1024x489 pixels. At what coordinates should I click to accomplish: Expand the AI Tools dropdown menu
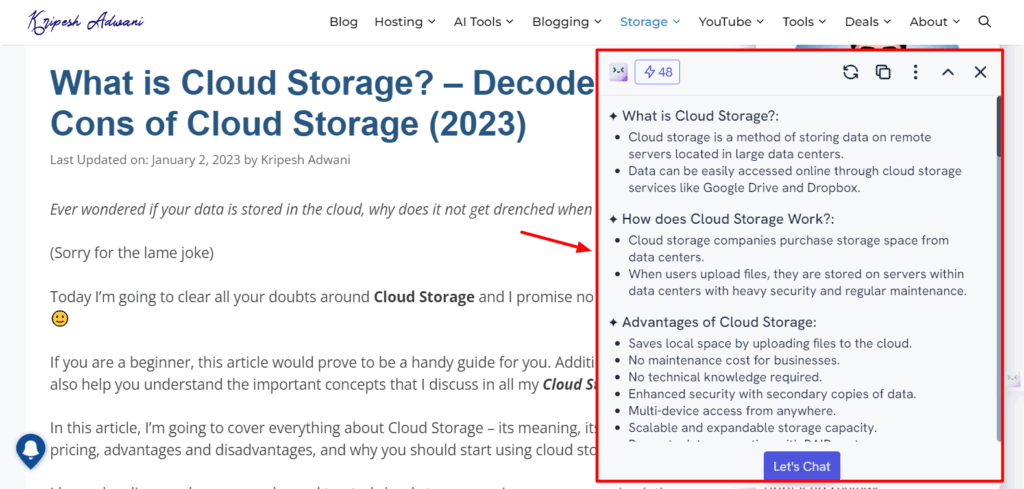(483, 21)
